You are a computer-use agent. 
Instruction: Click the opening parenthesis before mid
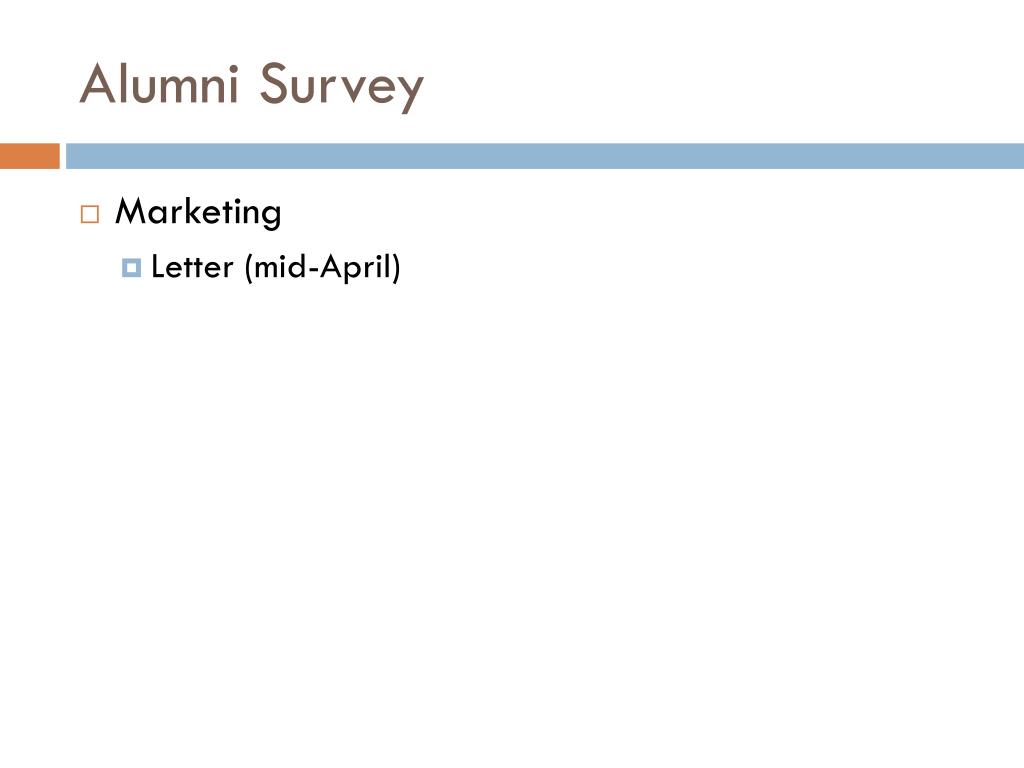248,268
